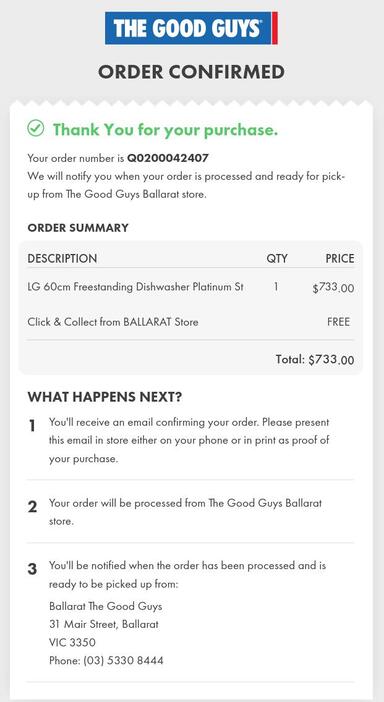
Task: Click Thank You for your purchase text
Action: click(x=166, y=130)
